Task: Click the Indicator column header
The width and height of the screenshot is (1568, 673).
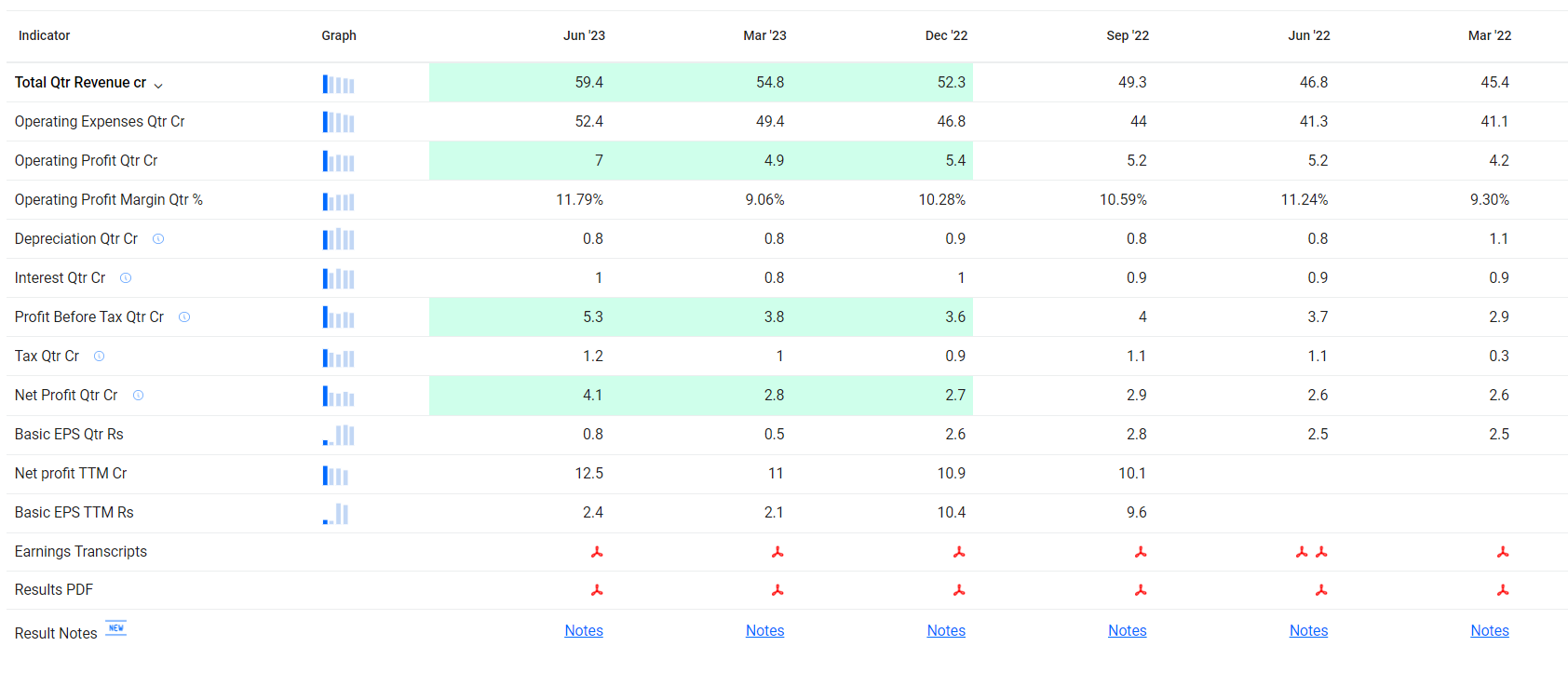Action: (x=44, y=35)
